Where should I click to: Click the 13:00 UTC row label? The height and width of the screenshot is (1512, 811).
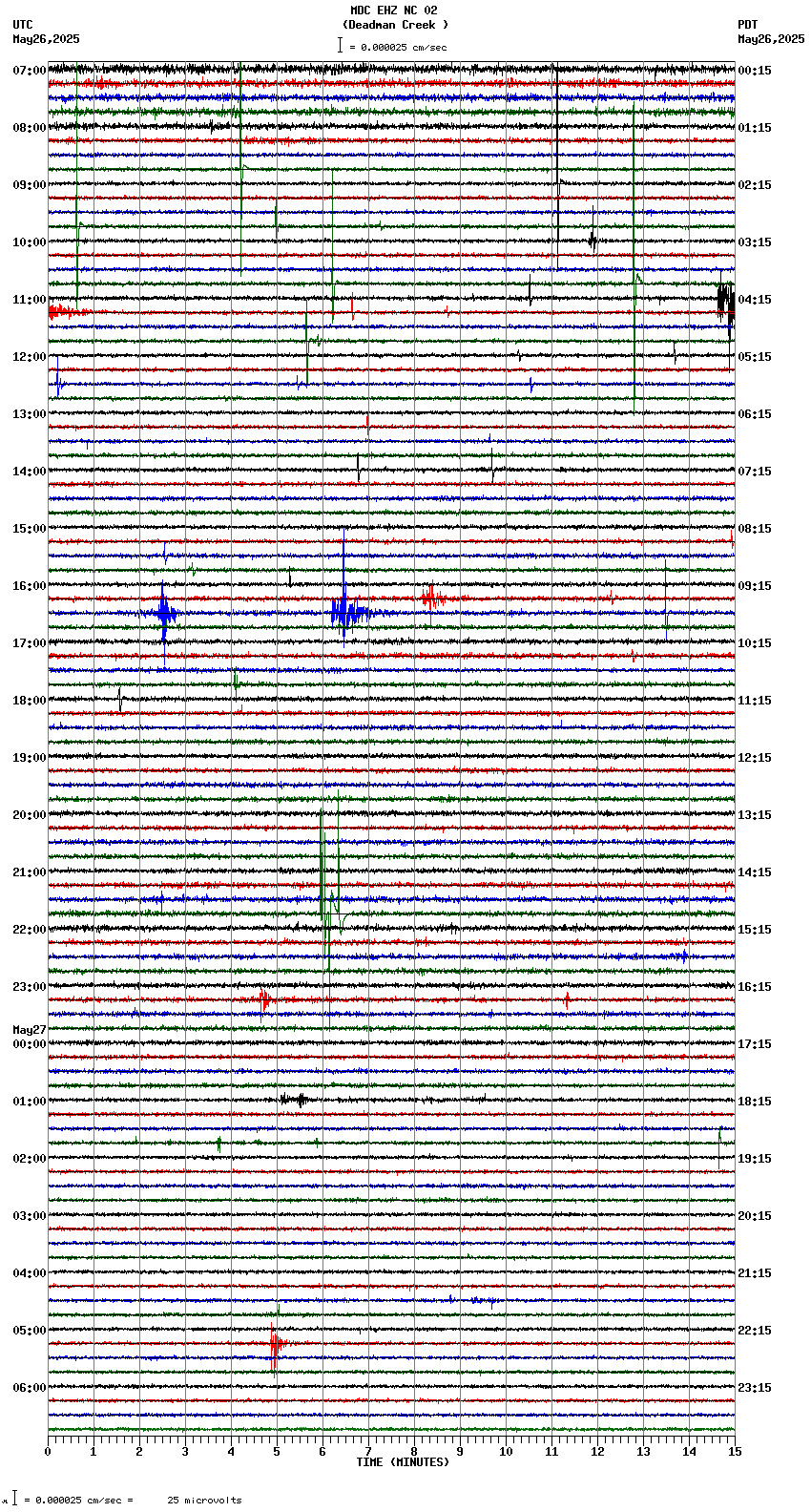(x=30, y=414)
